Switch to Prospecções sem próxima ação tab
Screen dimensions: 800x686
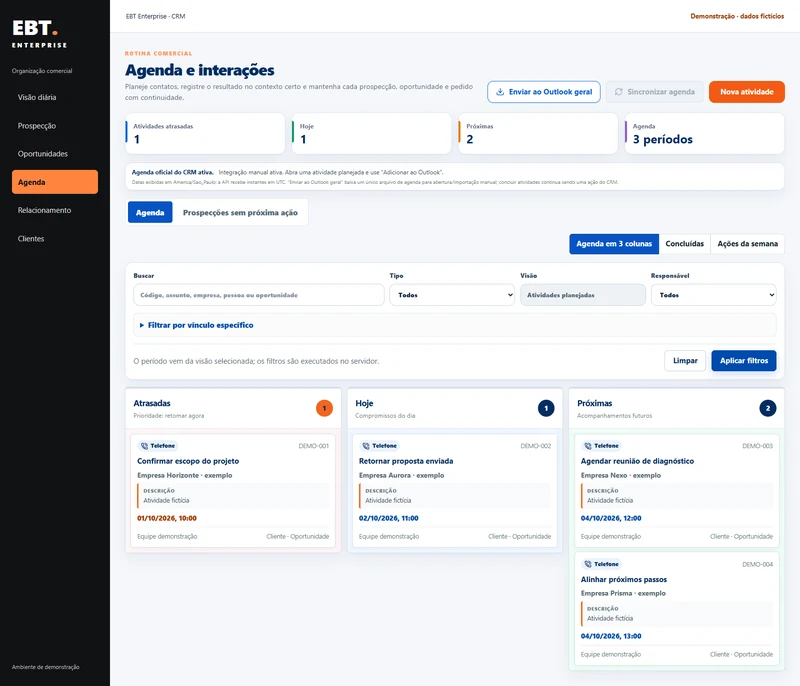coord(240,213)
